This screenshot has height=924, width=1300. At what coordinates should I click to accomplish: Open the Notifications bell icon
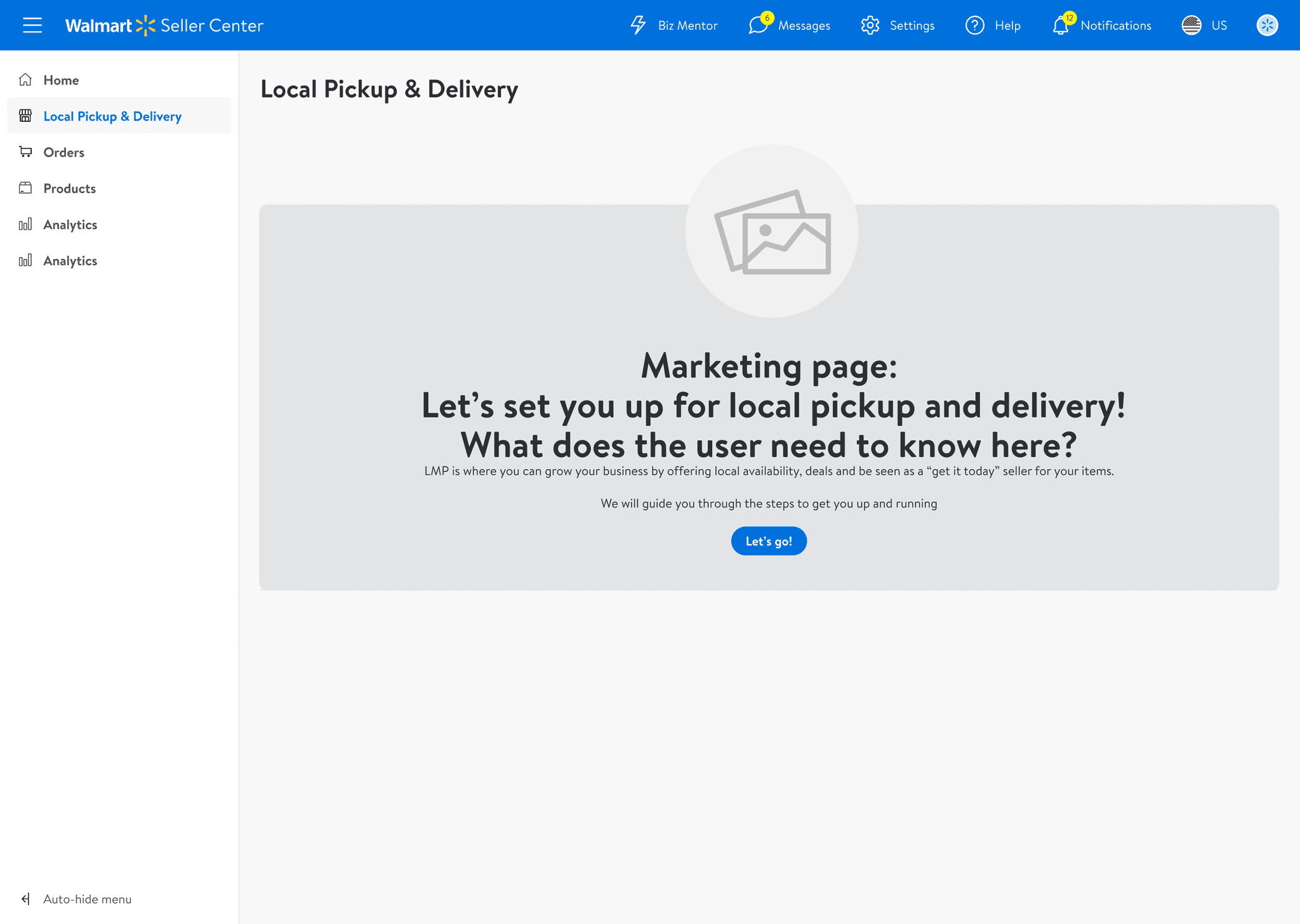pyautogui.click(x=1061, y=26)
